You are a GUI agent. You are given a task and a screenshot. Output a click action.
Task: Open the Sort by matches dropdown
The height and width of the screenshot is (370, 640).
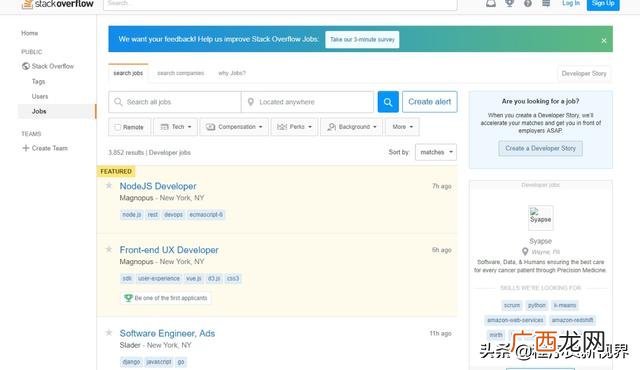click(436, 152)
